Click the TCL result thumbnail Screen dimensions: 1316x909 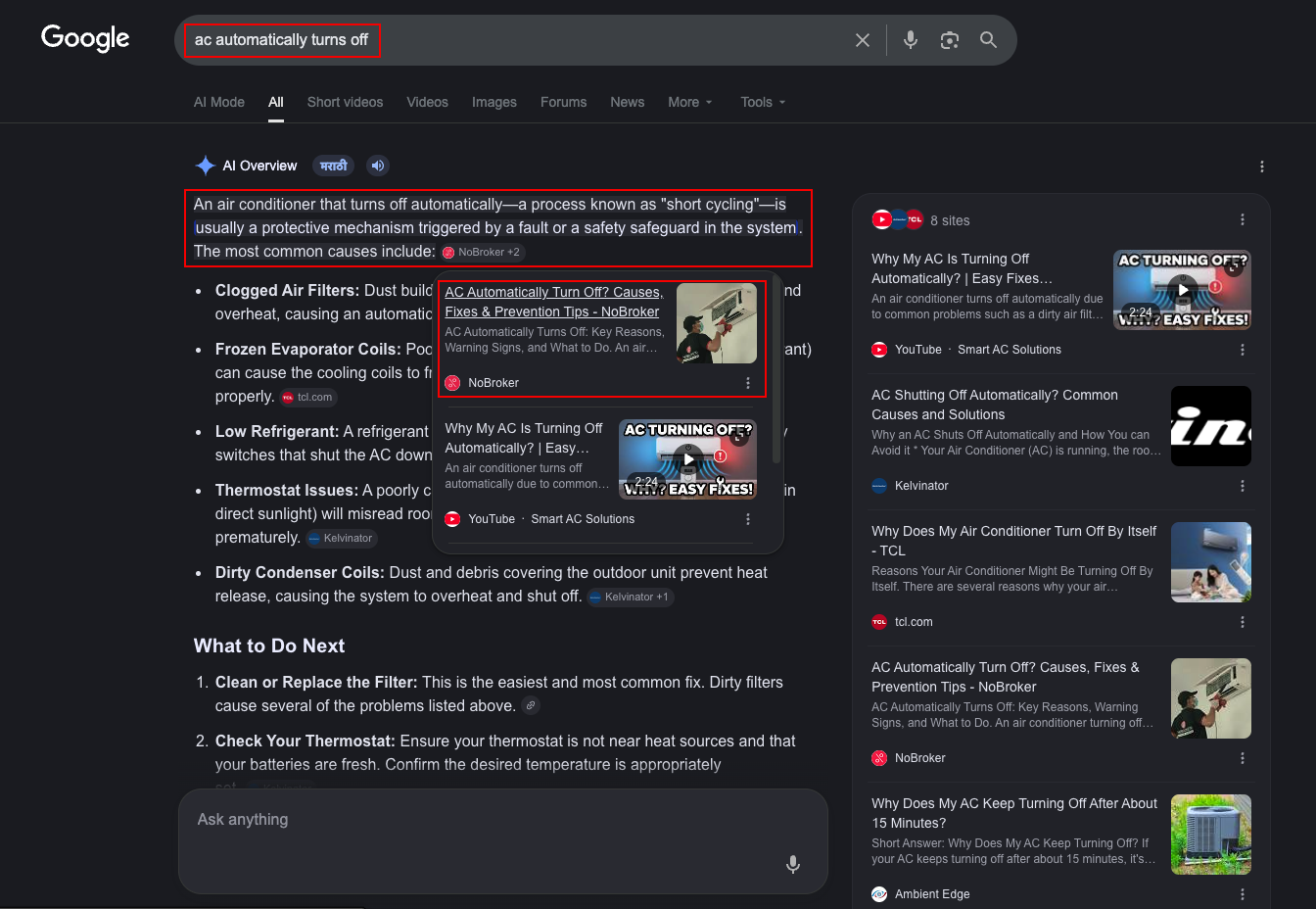click(1211, 562)
